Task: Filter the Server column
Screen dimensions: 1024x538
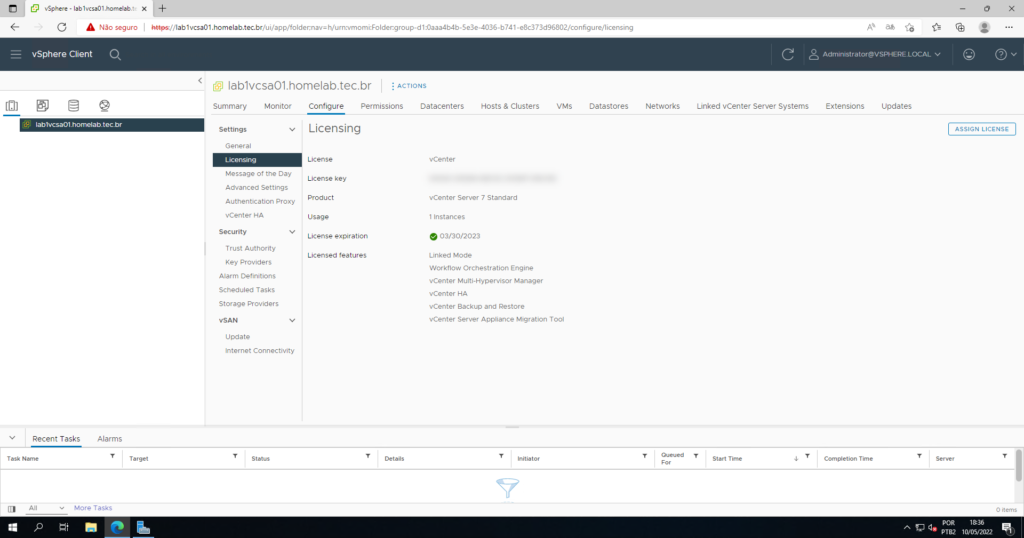Action: pos(1004,456)
